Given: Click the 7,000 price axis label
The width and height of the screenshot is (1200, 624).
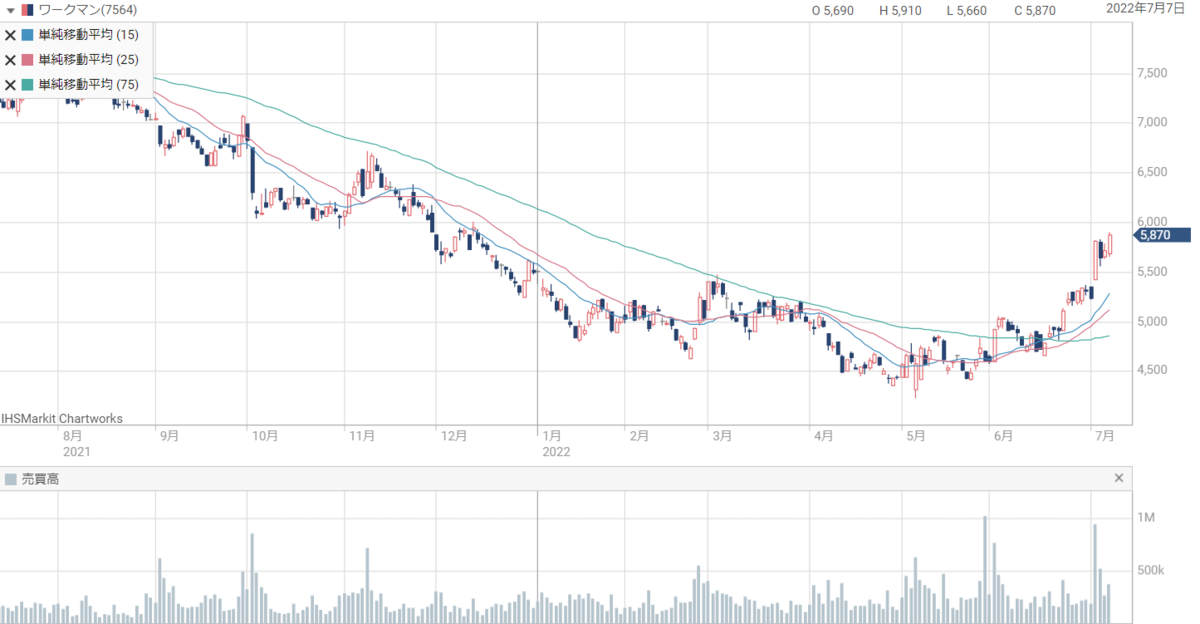Looking at the screenshot, I should click(x=1152, y=122).
